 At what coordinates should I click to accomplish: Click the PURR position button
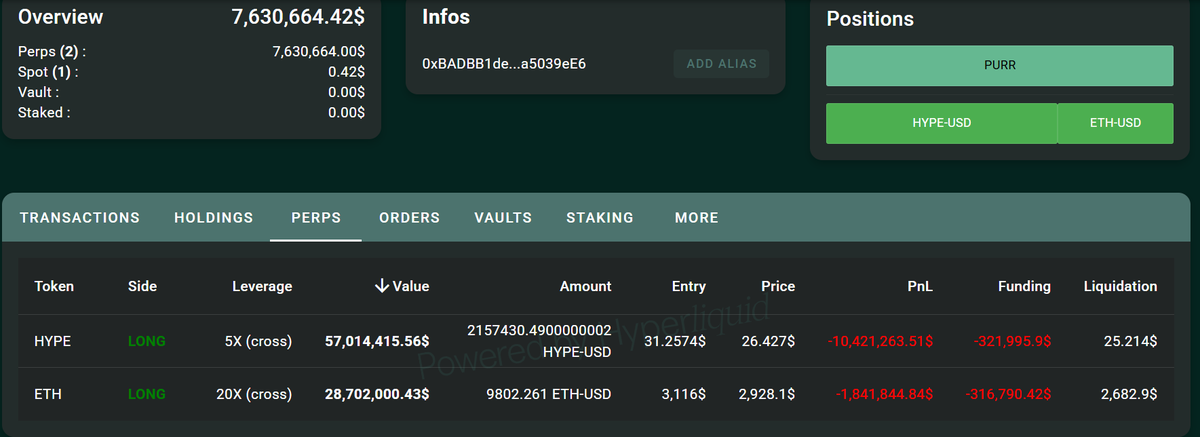pos(999,65)
